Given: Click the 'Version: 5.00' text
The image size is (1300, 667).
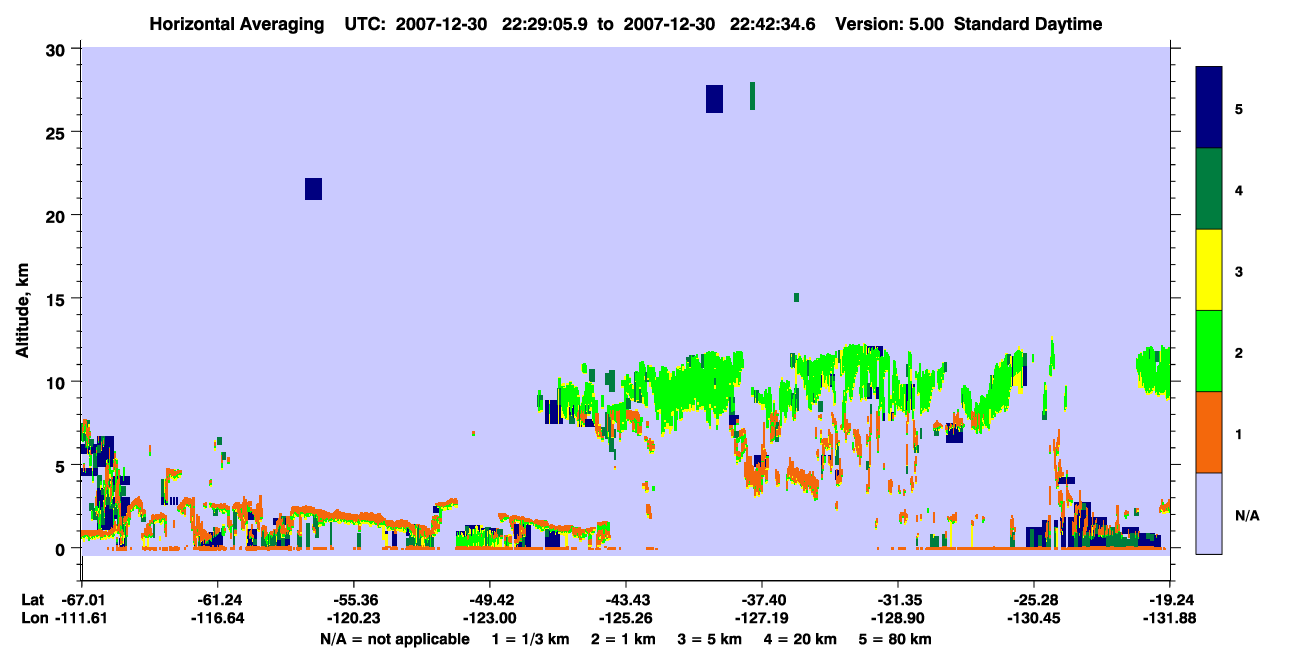Looking at the screenshot, I should [x=889, y=24].
